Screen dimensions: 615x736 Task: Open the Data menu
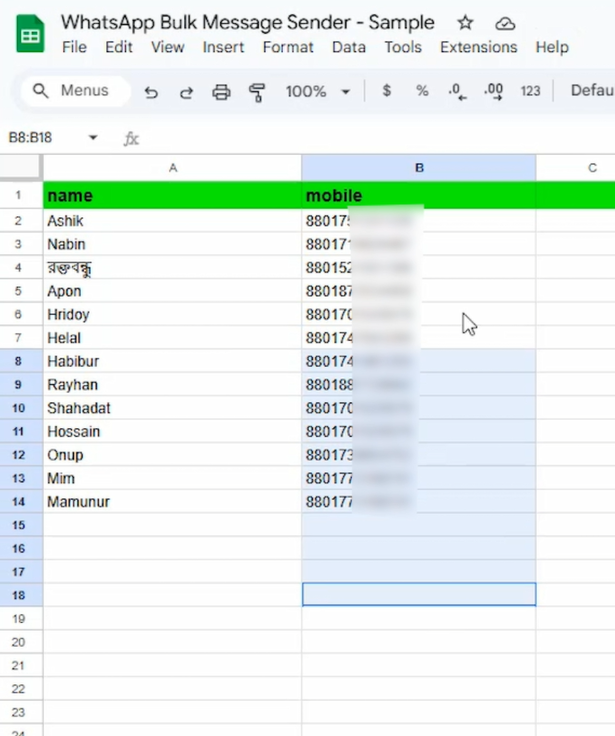click(349, 47)
